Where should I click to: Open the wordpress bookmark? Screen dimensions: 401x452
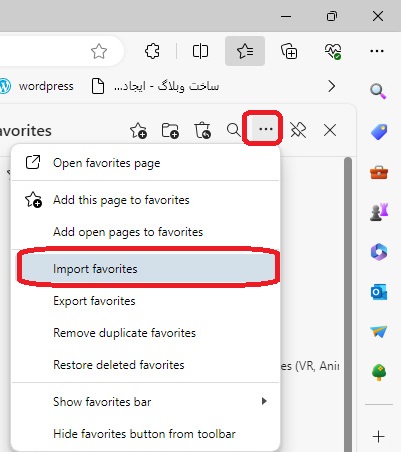37,86
